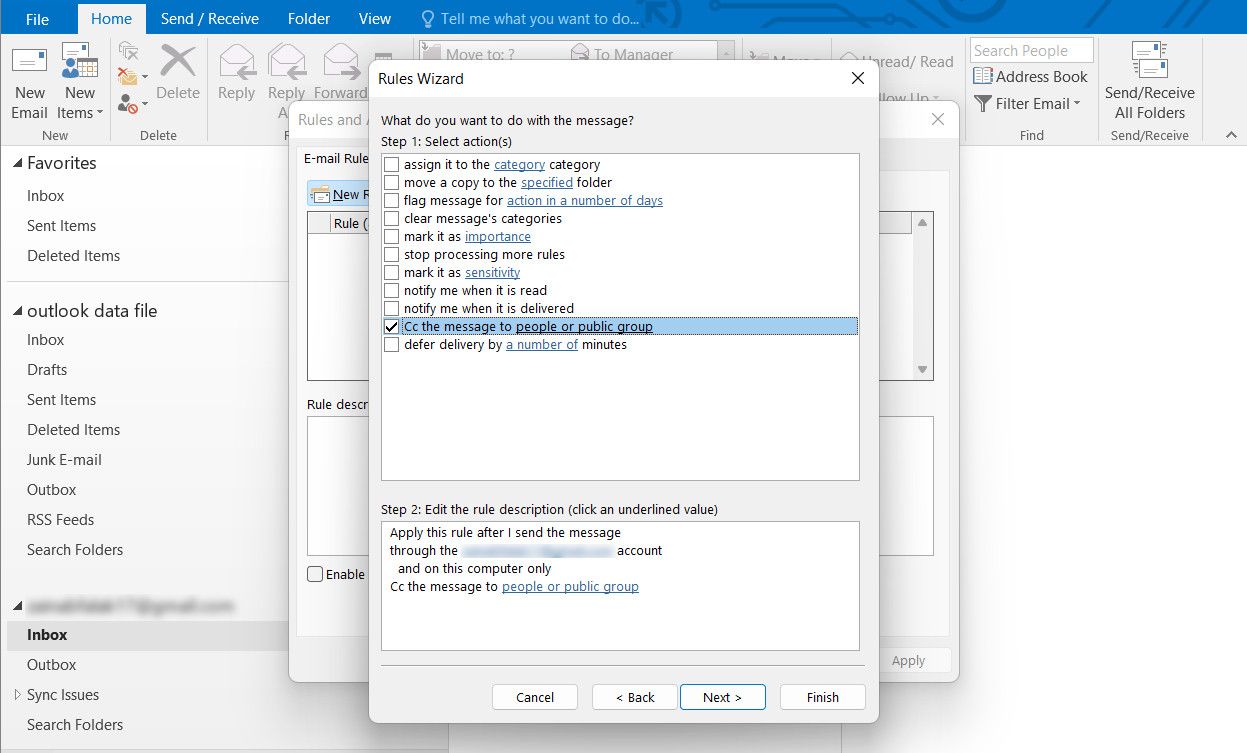Expand the Sync Issues folder
Screen dimensions: 1247x753
coord(17,695)
